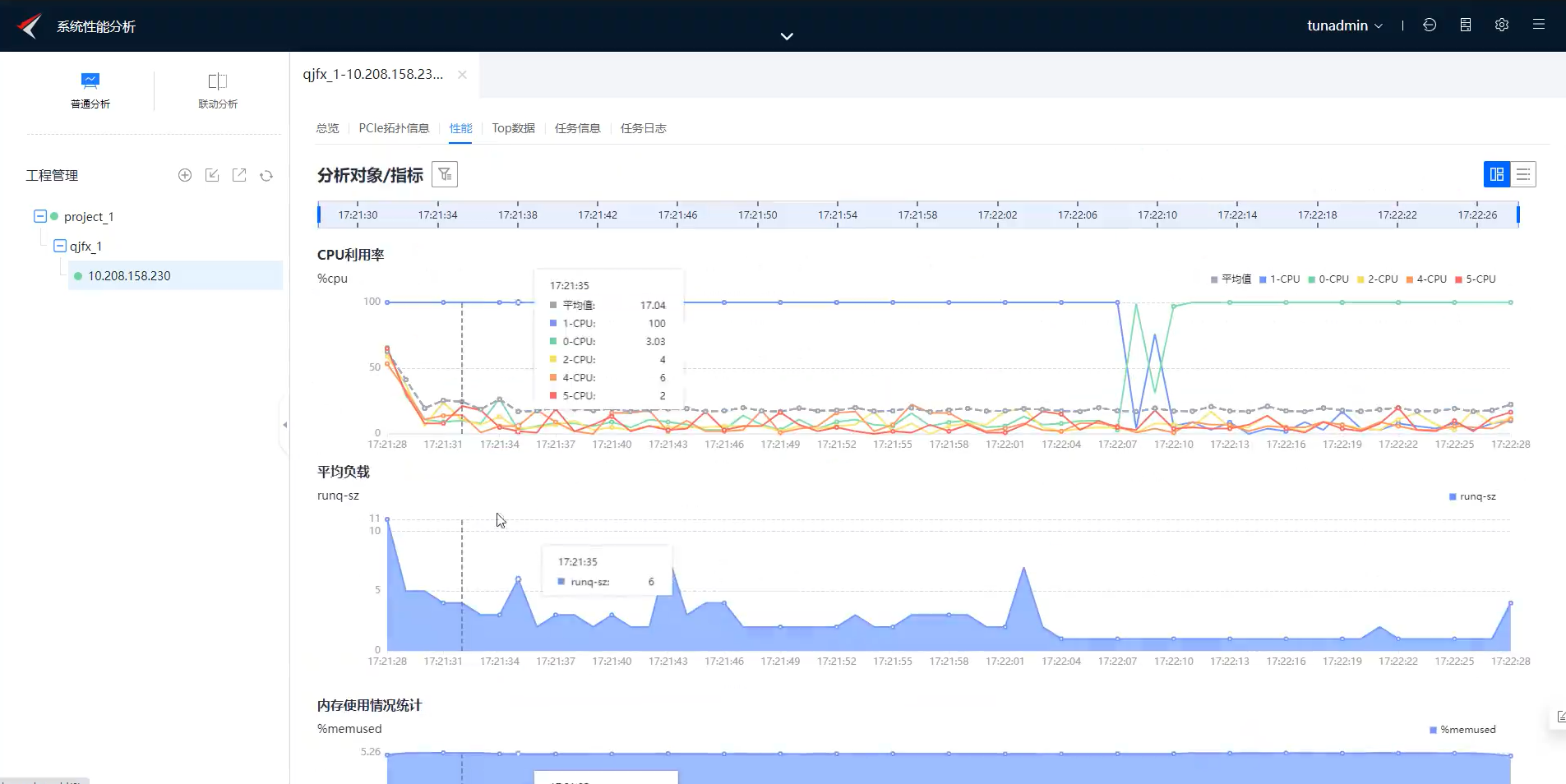1566x784 pixels.
Task: Switch to the Top数据 tab
Action: pos(513,128)
